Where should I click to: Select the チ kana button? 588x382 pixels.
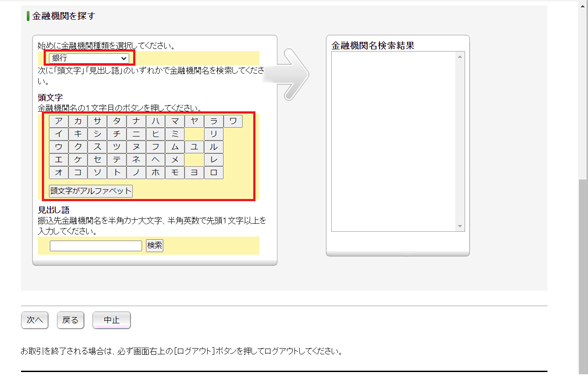117,134
